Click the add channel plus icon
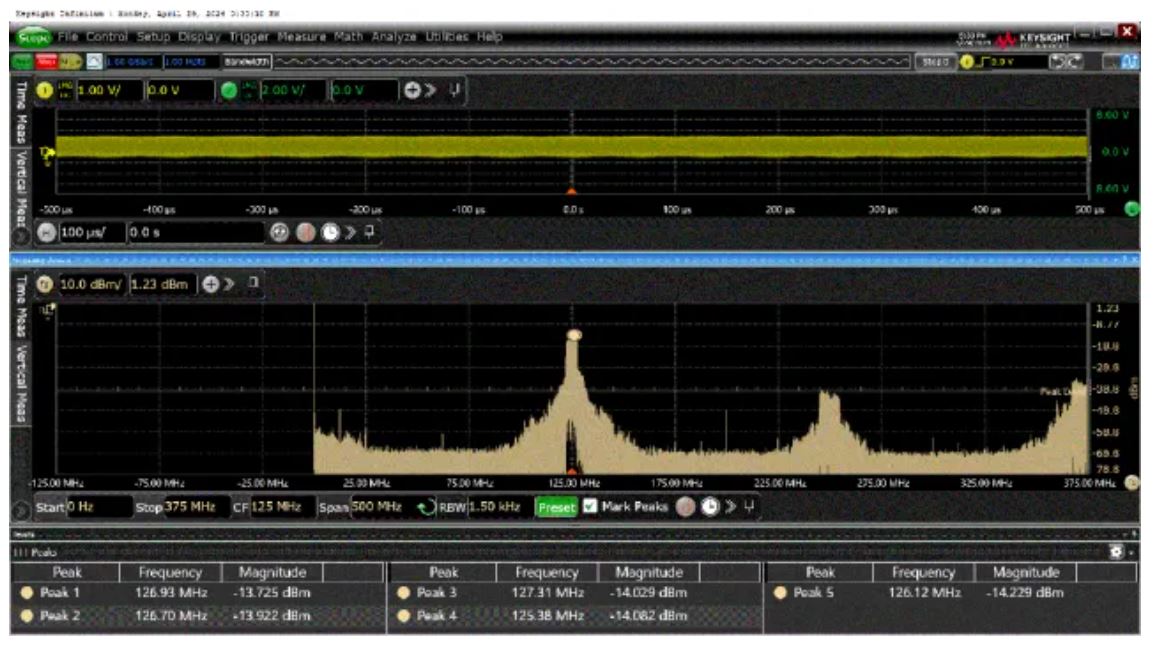 point(412,90)
